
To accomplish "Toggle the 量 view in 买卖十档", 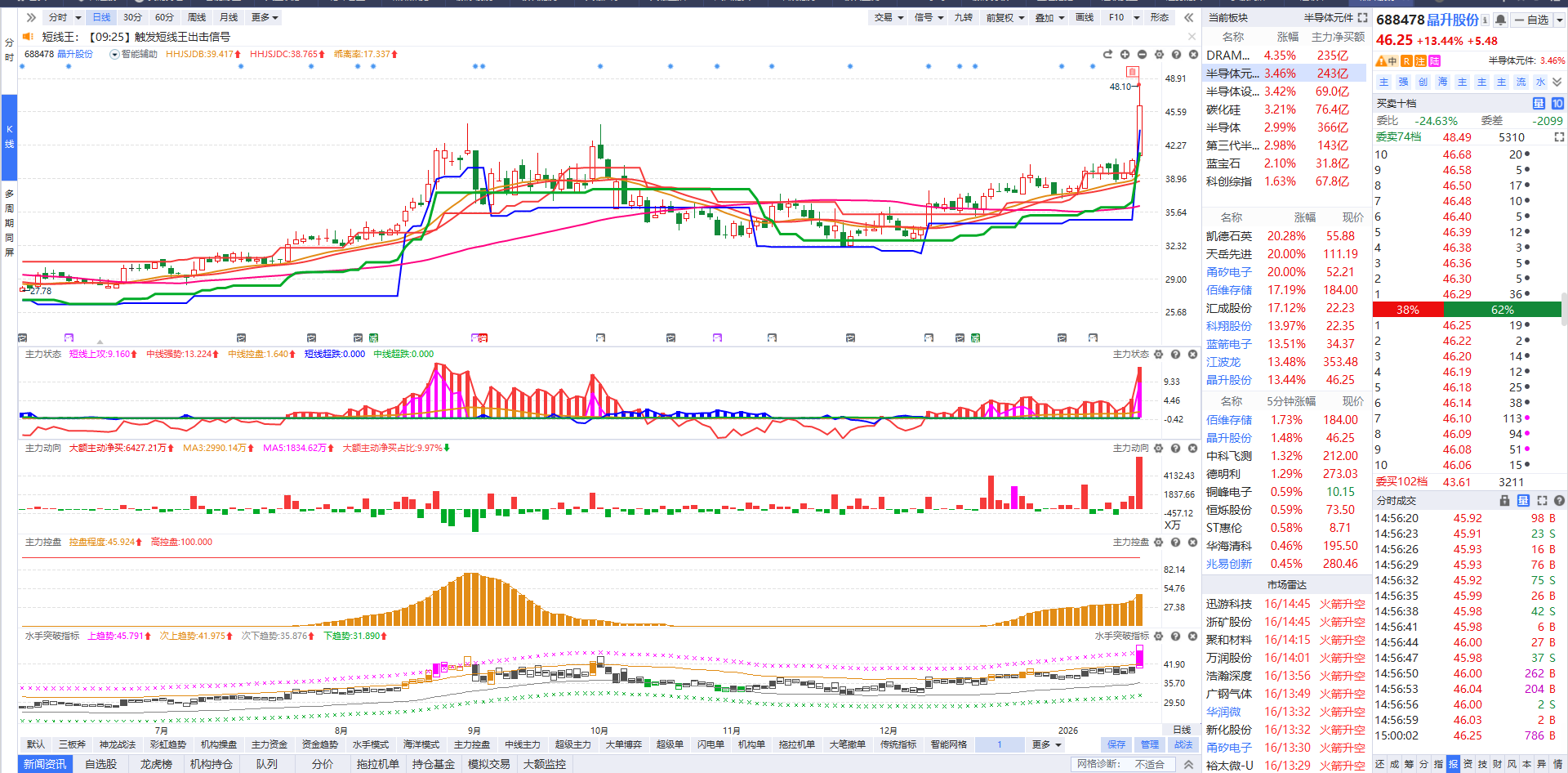I will pos(1539,103).
